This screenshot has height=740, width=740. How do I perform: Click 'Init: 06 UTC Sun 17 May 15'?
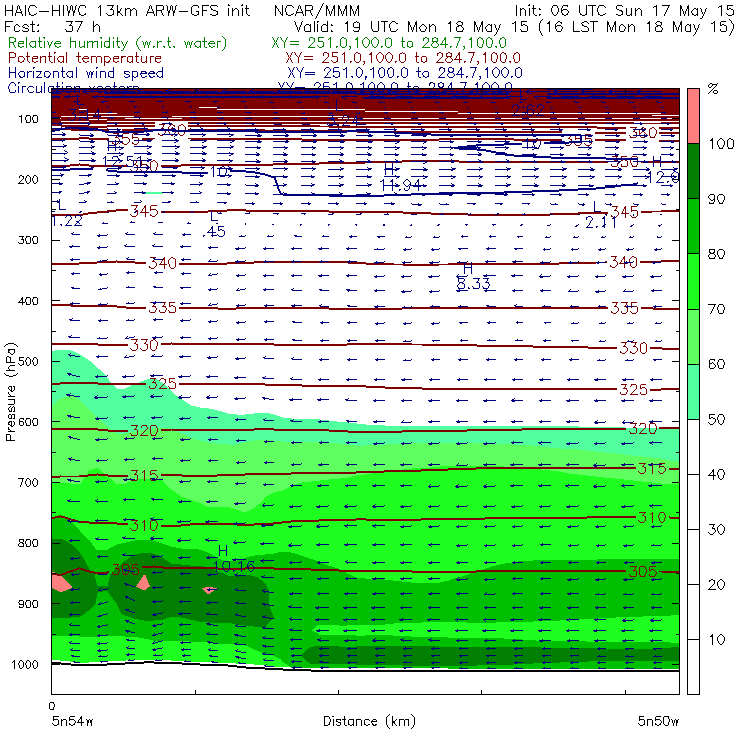(624, 10)
